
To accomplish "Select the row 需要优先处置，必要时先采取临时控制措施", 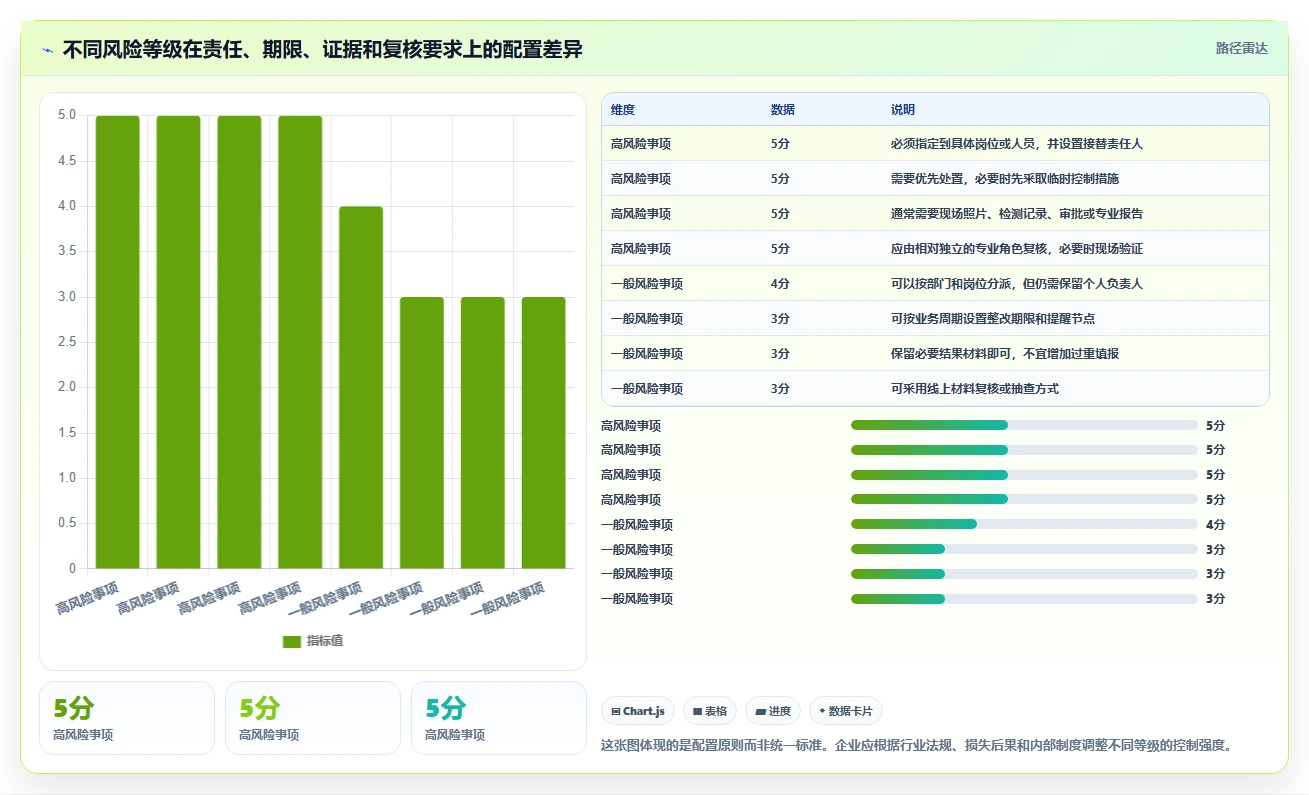I will [935, 178].
